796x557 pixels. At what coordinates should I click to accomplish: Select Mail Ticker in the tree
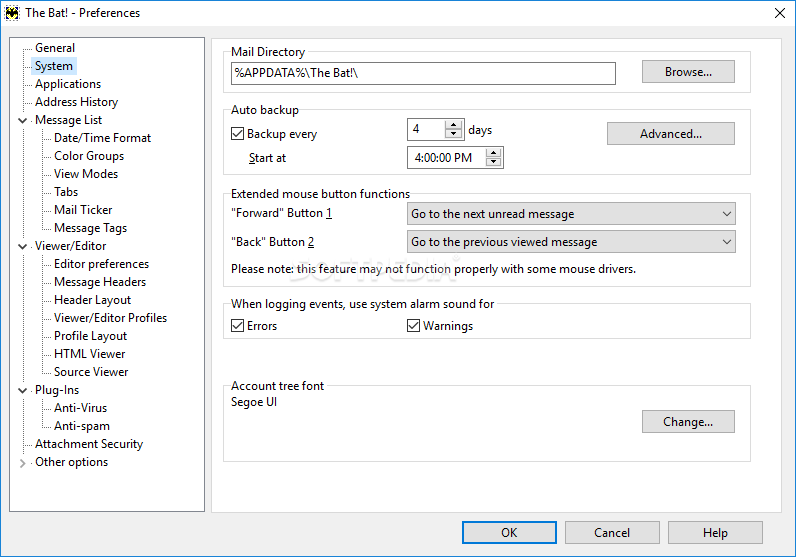83,210
